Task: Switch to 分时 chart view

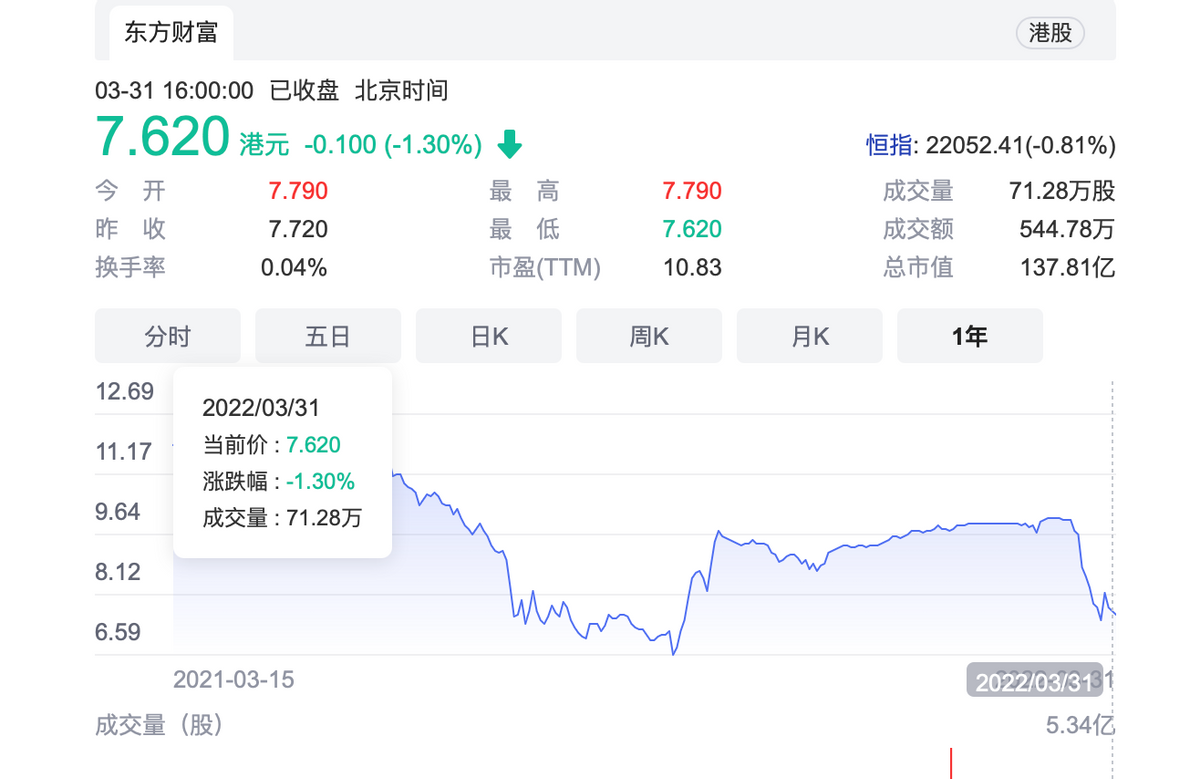Action: (167, 336)
